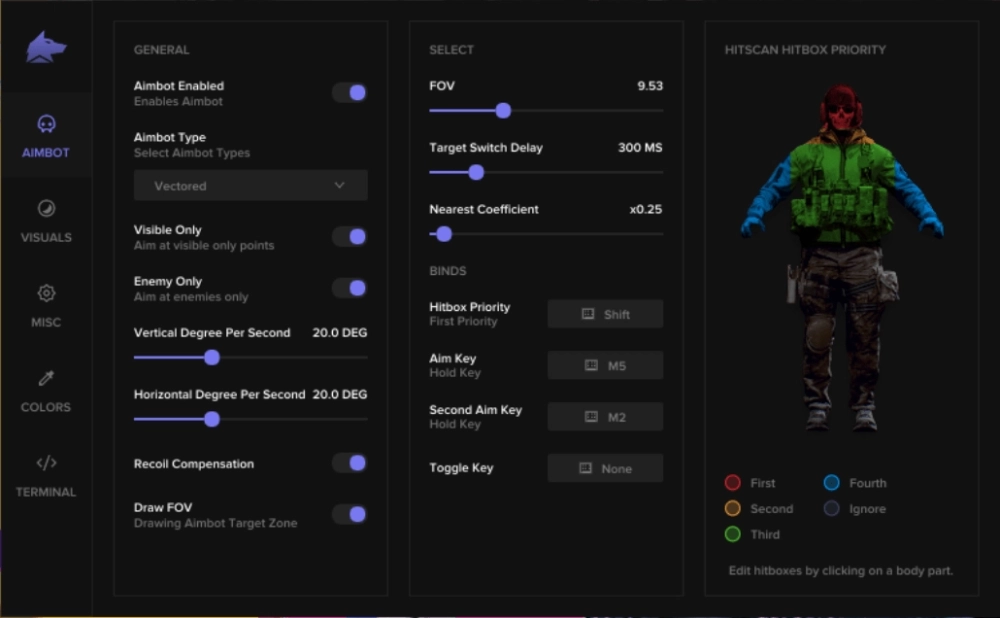Toggle Draw FOV off
The width and height of the screenshot is (1000, 618).
tap(350, 514)
